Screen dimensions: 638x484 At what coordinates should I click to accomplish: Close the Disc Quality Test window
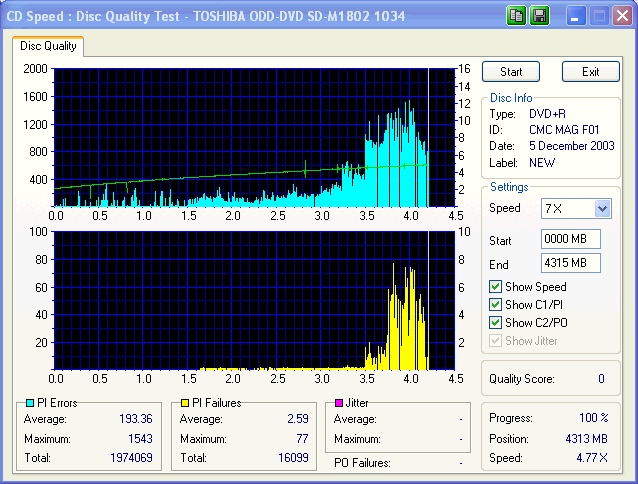point(621,16)
